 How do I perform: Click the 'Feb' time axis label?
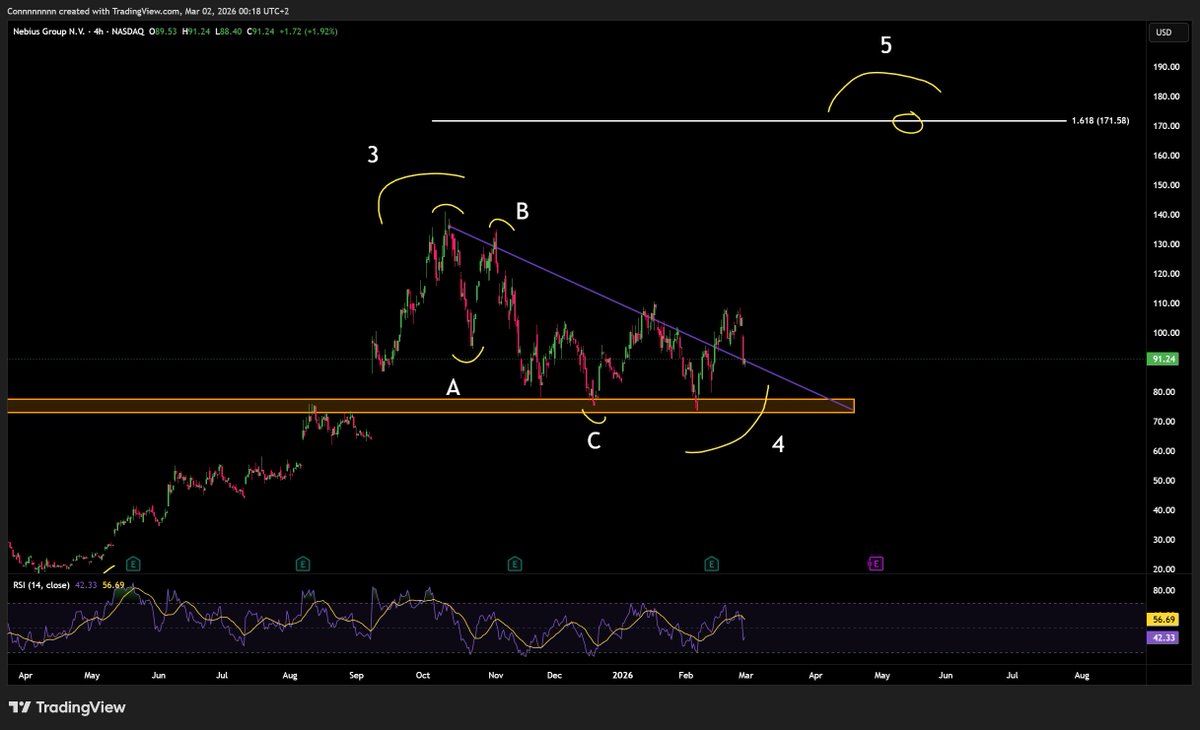tap(685, 677)
